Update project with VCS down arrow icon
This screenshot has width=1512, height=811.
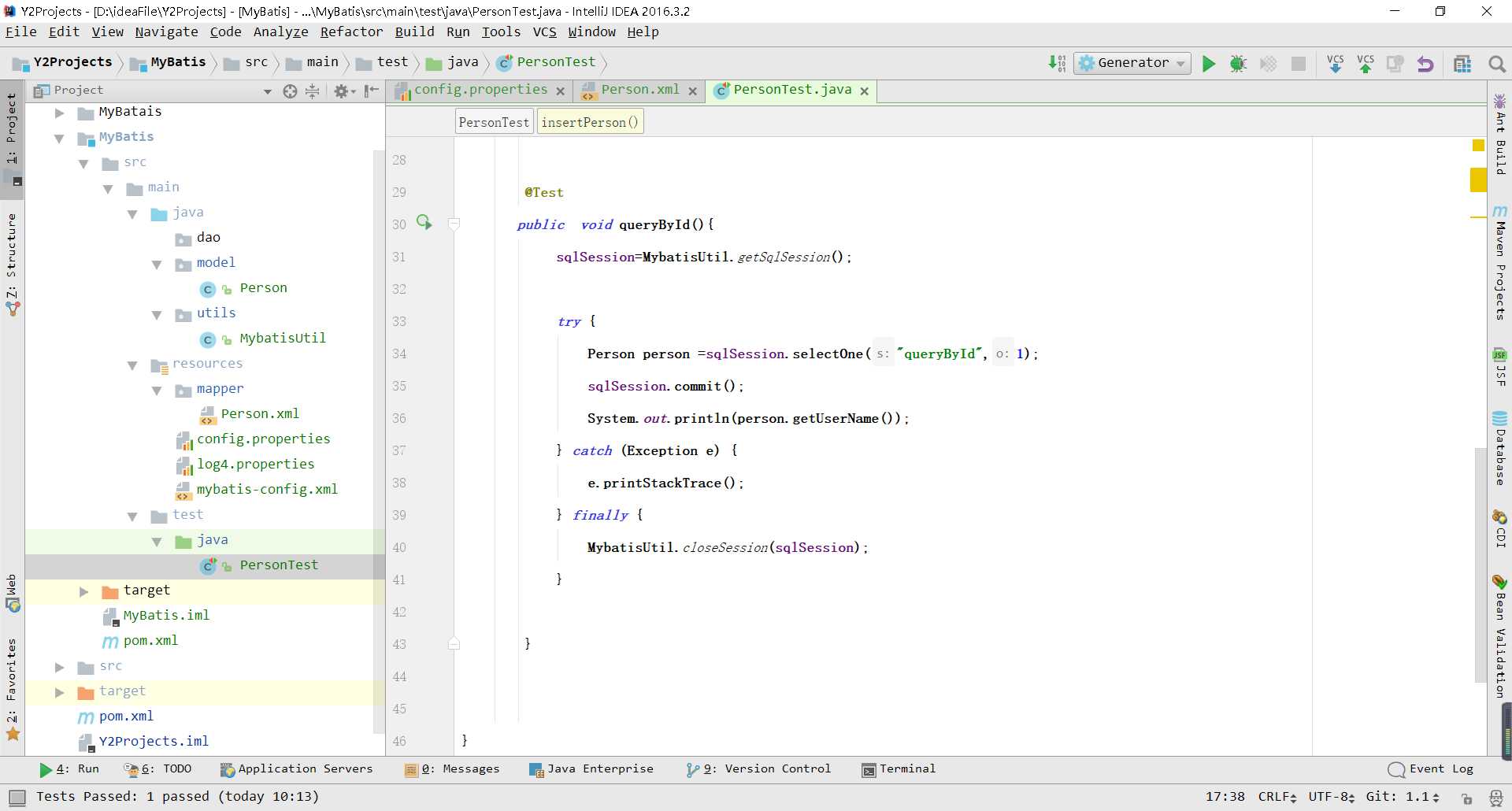click(x=1336, y=64)
